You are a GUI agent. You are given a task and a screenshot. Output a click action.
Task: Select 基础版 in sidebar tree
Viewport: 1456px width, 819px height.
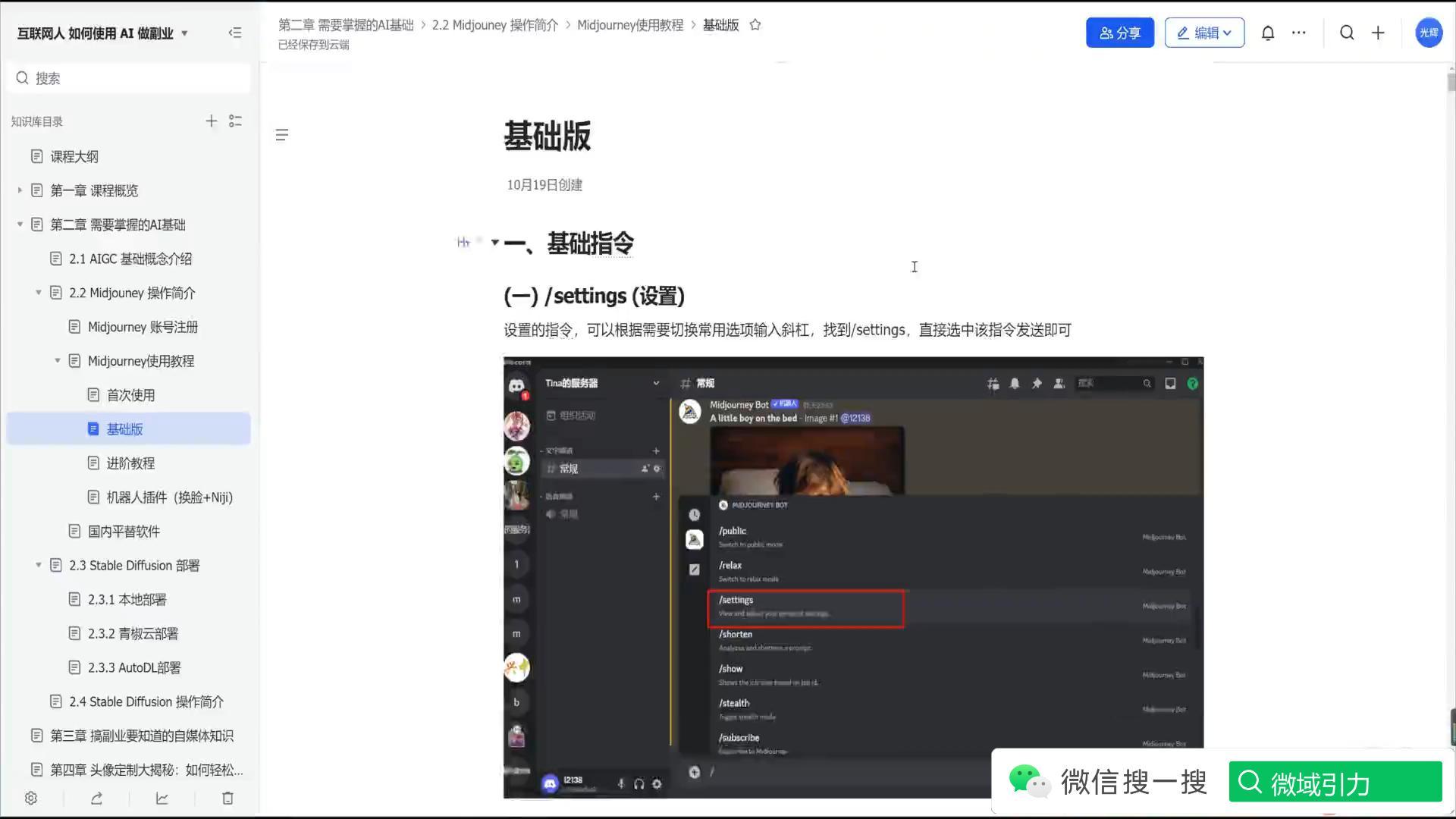click(x=128, y=429)
